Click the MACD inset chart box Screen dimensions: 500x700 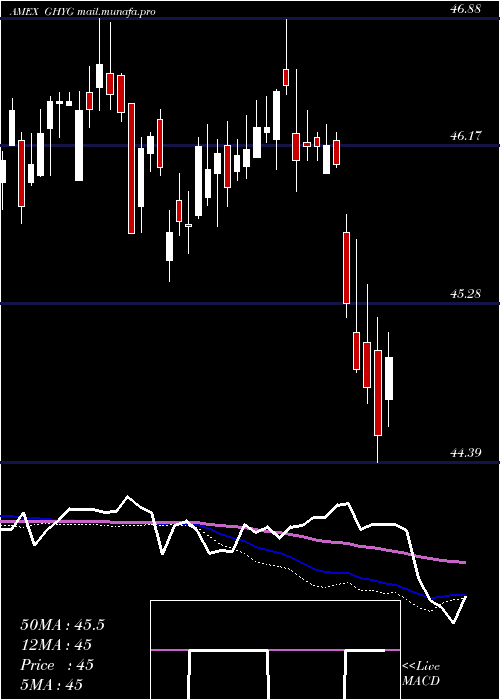click(275, 650)
